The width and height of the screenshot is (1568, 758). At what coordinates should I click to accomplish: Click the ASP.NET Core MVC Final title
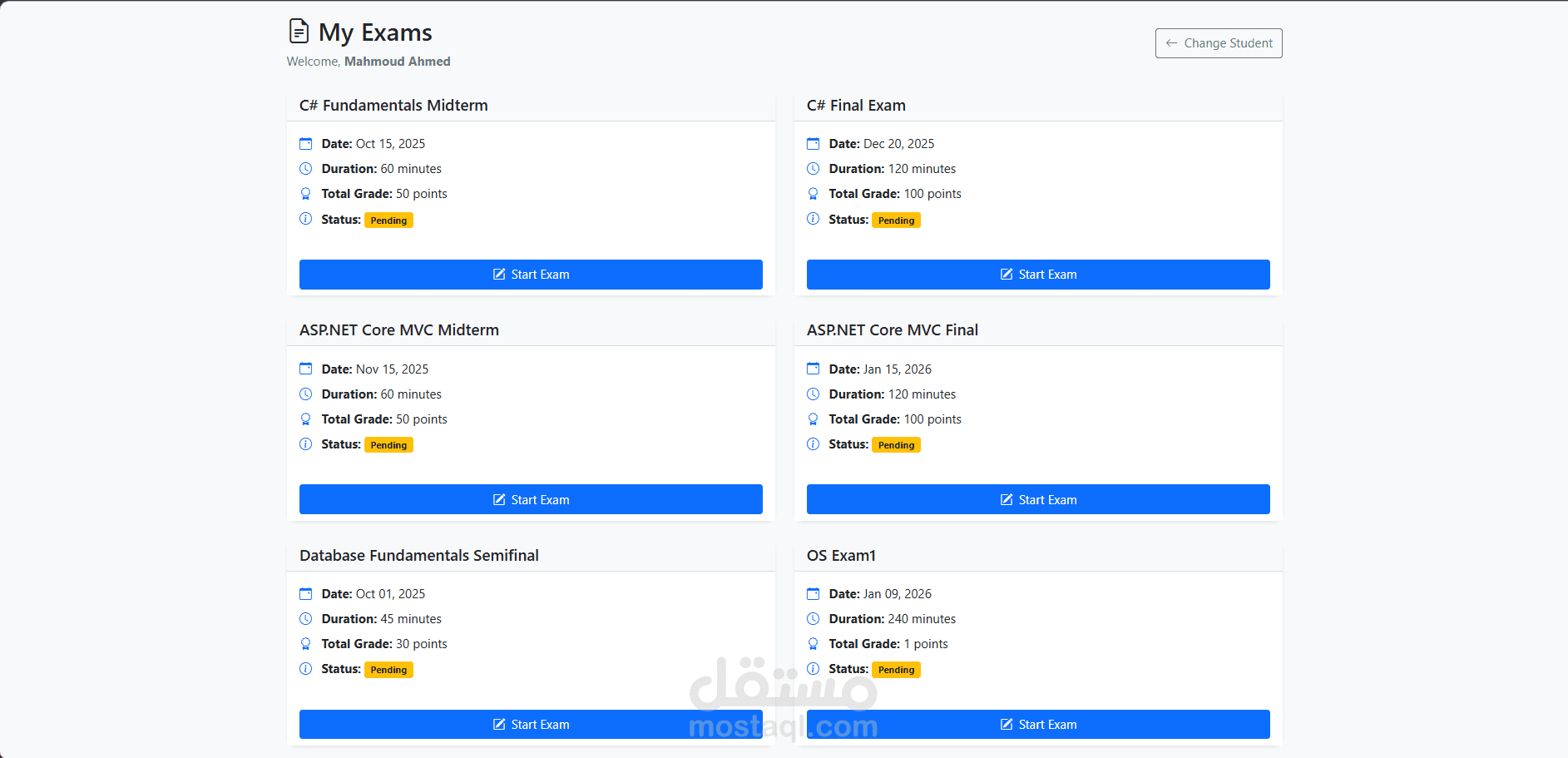(892, 330)
